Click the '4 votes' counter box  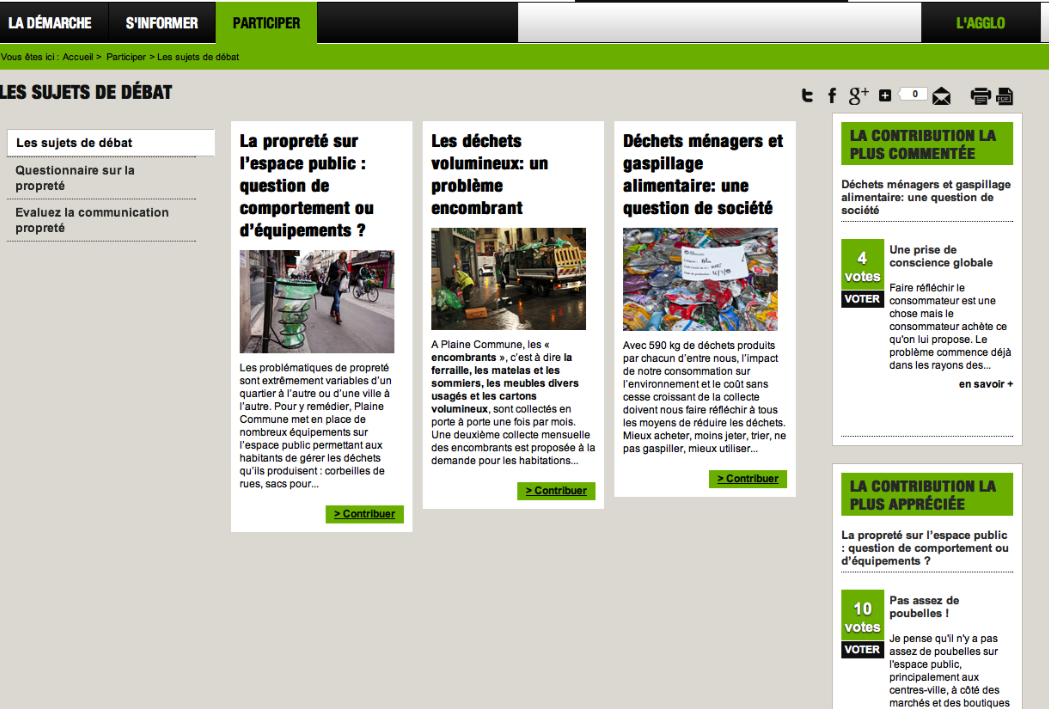coord(862,265)
